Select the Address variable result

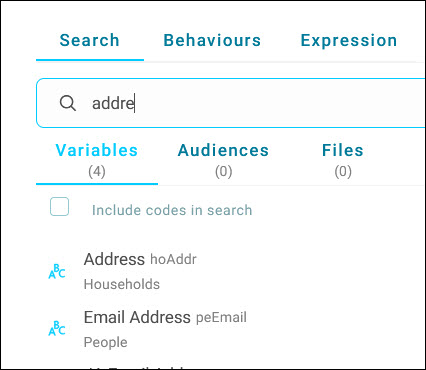tap(231, 271)
